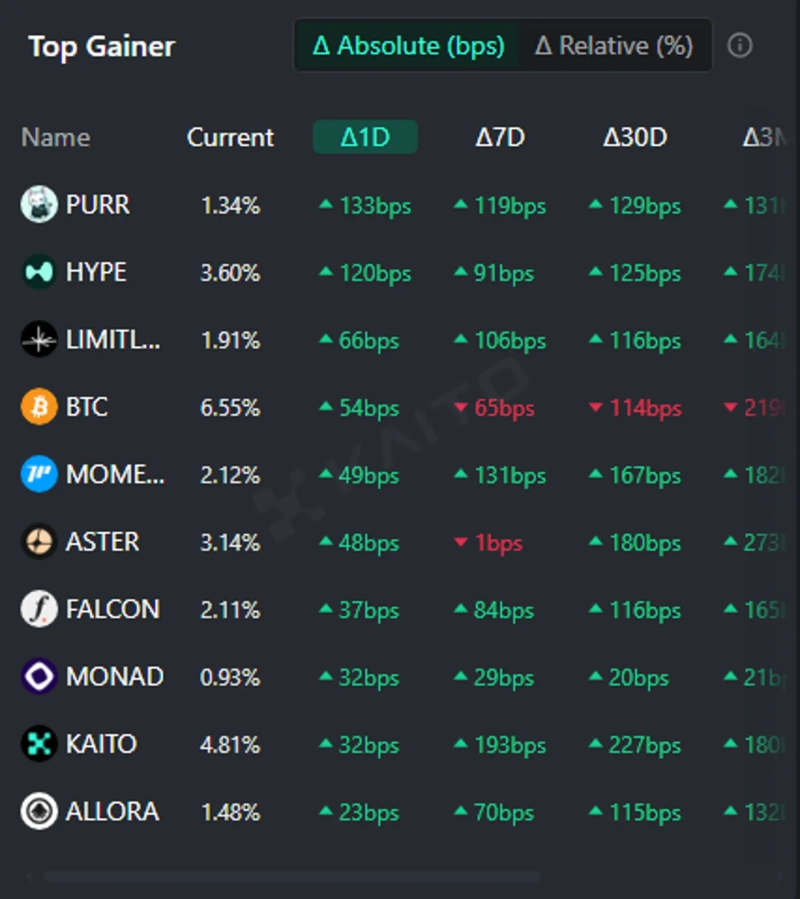
Task: Sort by the Δ30D column
Action: pos(635,137)
